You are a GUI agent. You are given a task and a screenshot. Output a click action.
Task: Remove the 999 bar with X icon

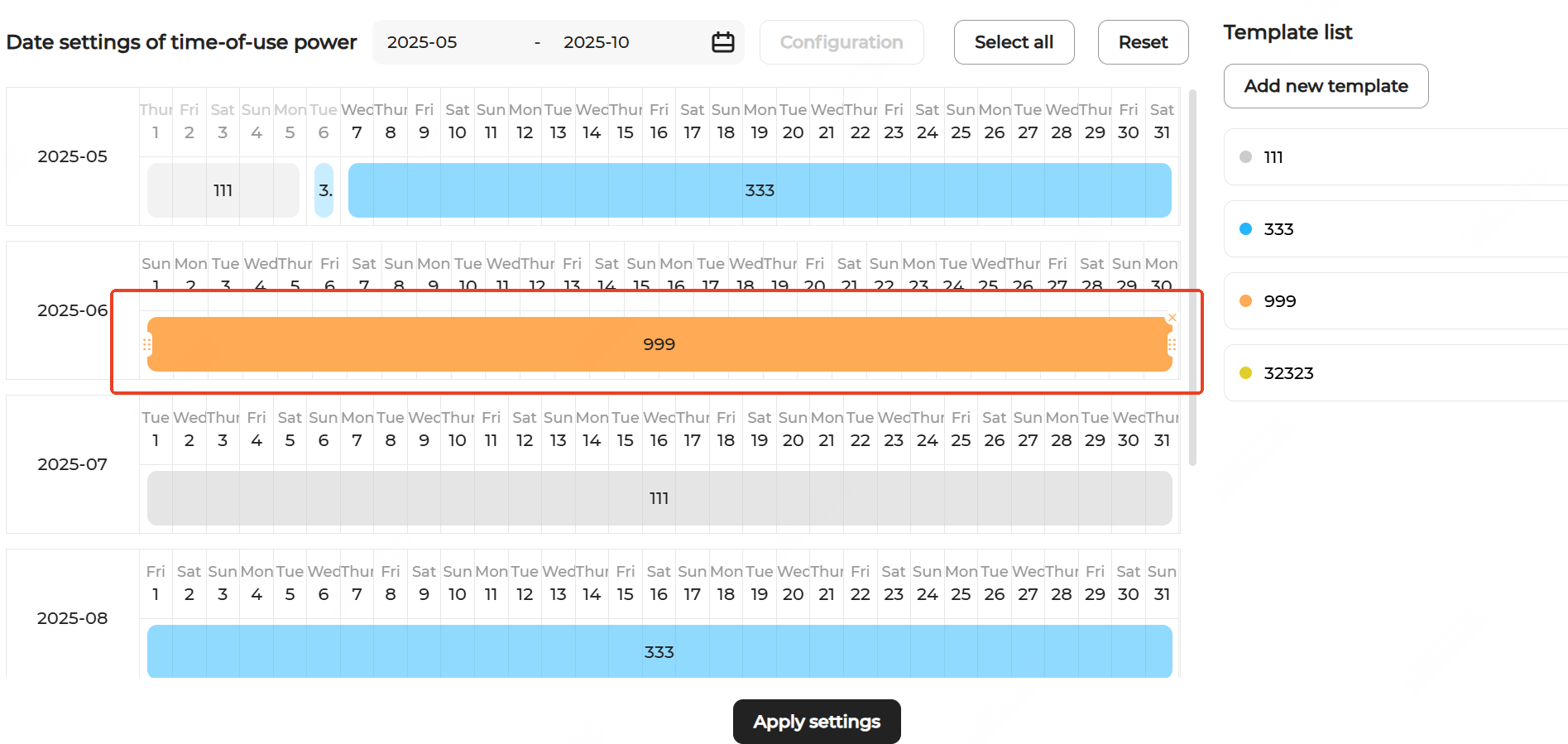click(x=1172, y=318)
